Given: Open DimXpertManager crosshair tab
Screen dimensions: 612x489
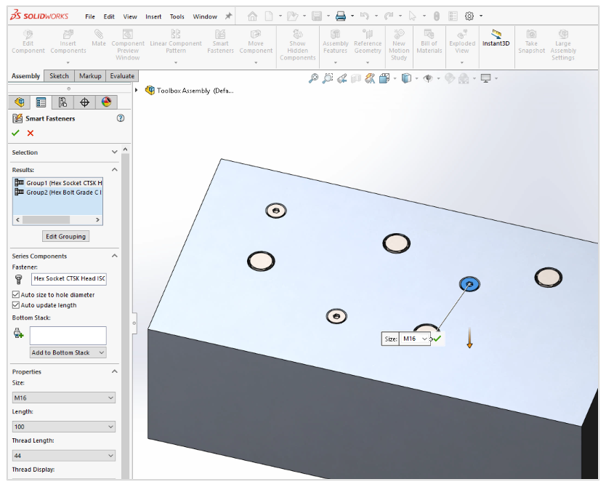Looking at the screenshot, I should point(84,102).
